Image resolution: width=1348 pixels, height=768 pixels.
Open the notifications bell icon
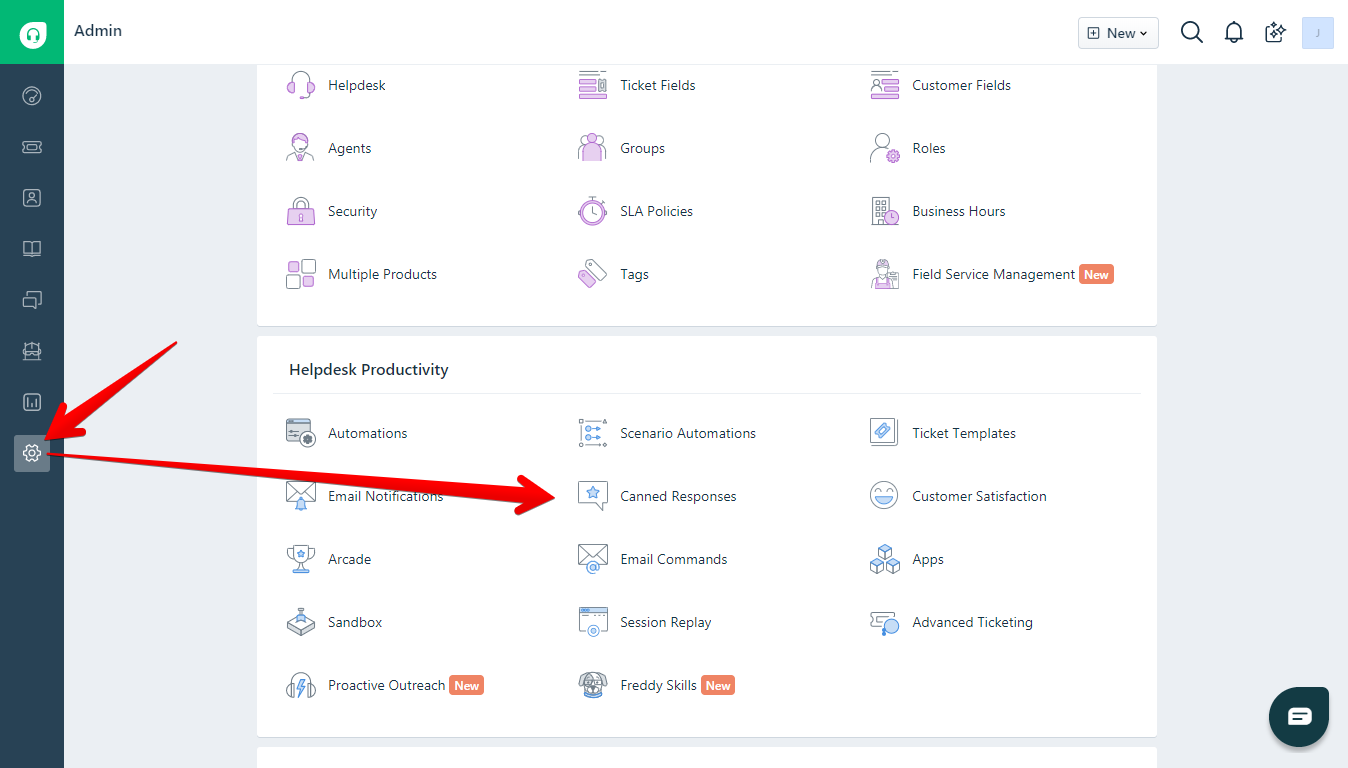(1234, 32)
